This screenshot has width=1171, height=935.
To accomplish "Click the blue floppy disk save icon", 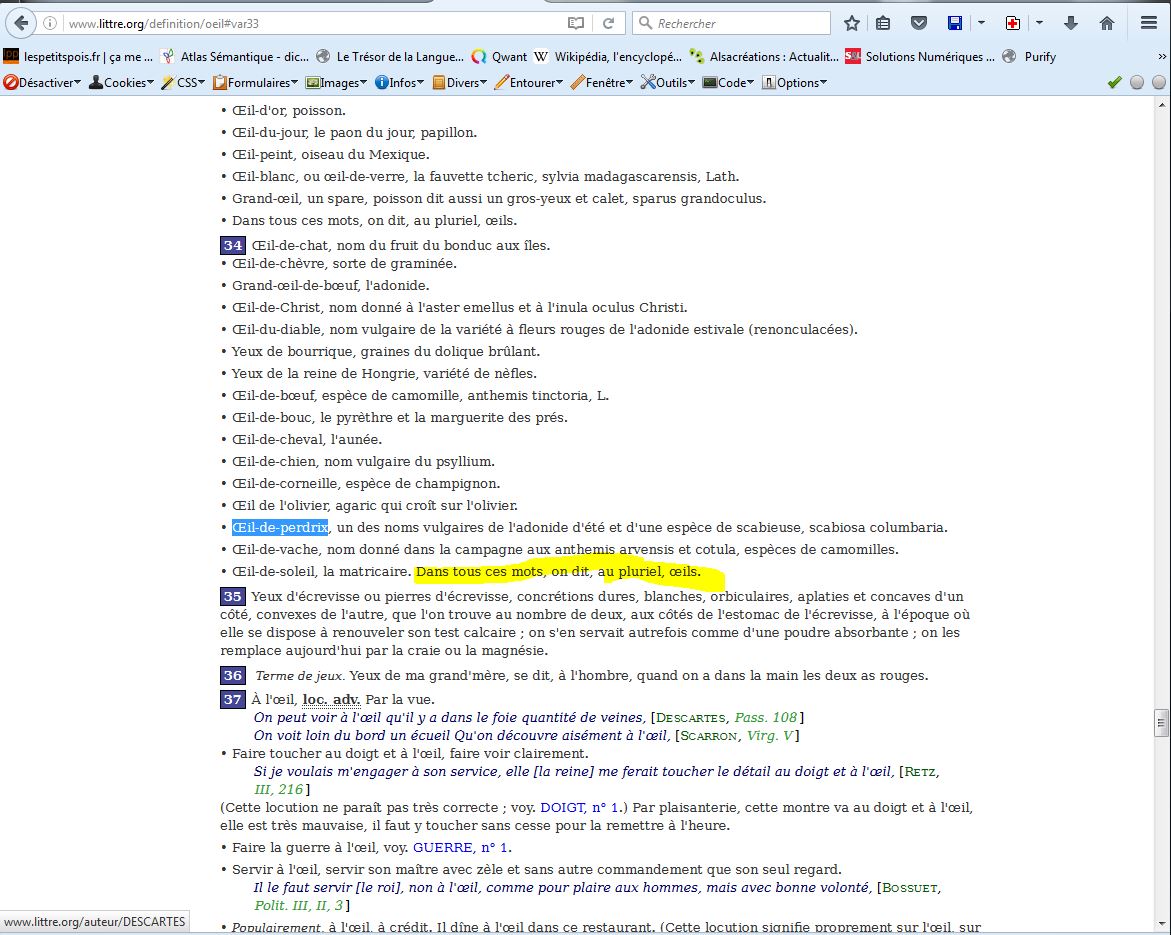I will click(955, 23).
